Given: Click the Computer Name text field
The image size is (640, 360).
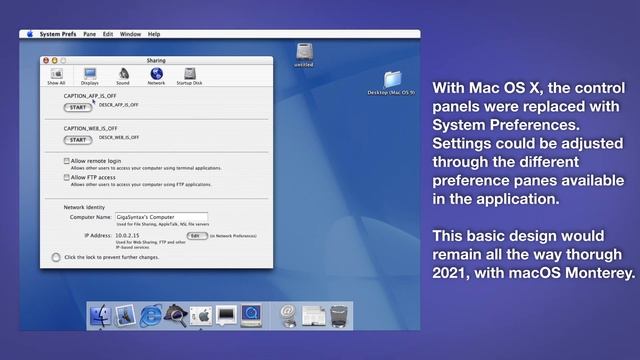Looking at the screenshot, I should pos(161,217).
